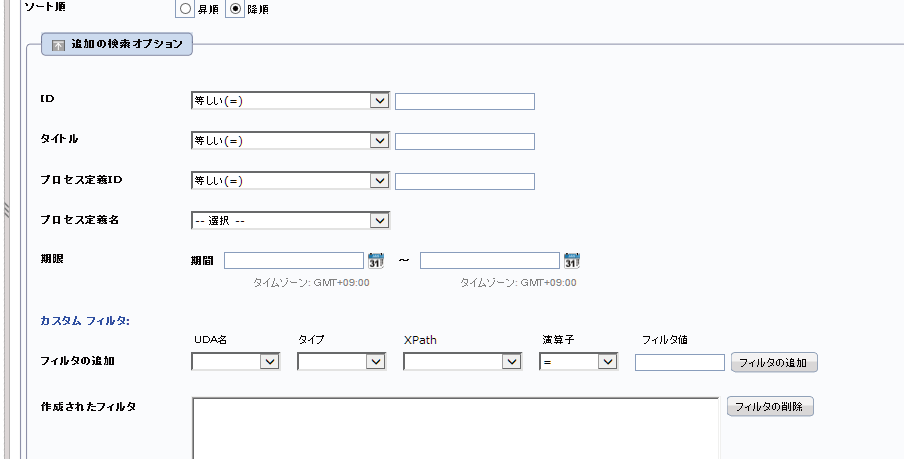Select the 降順 radio button
The image size is (904, 459).
[235, 9]
